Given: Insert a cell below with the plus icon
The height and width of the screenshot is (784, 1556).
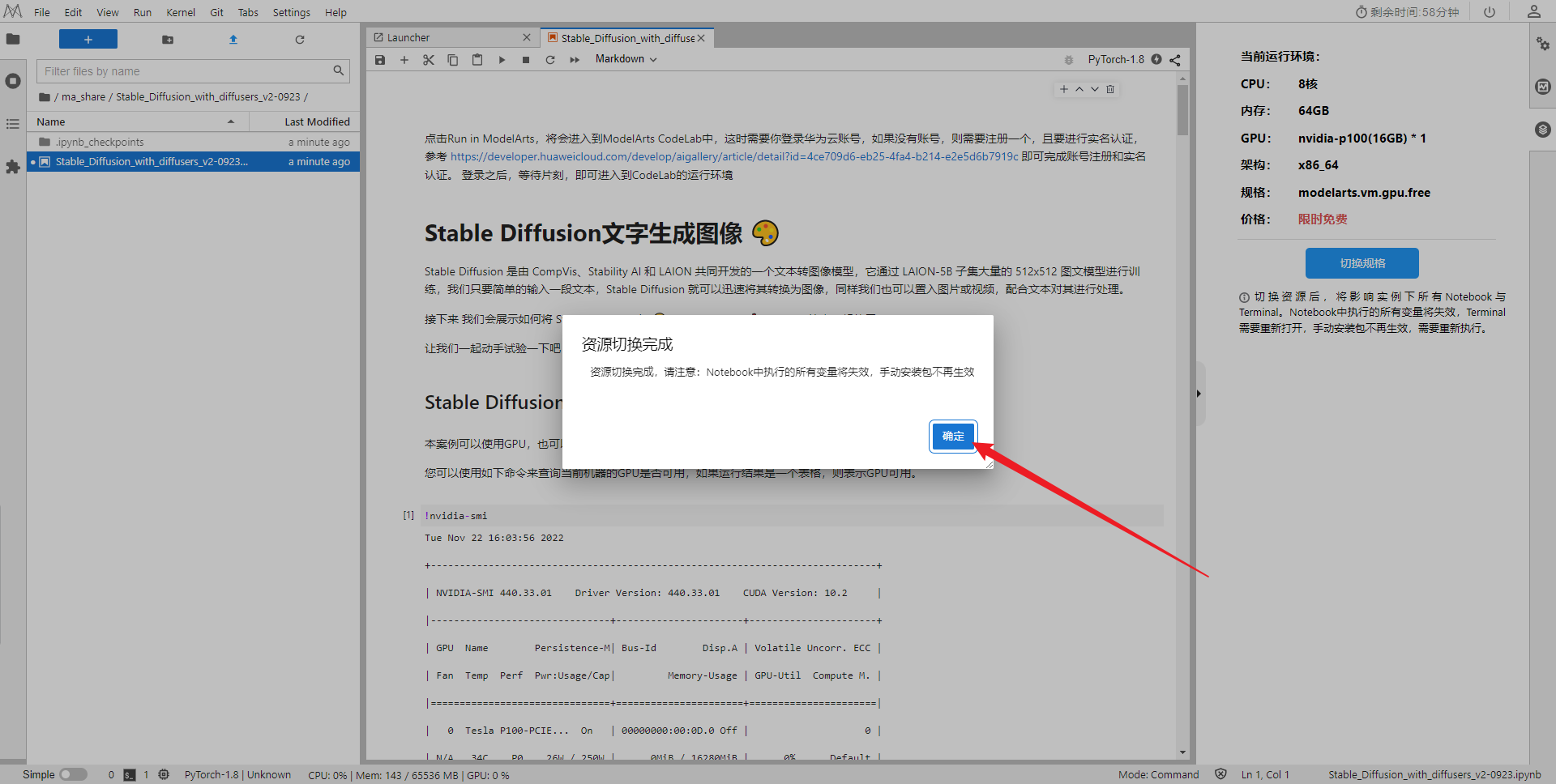Looking at the screenshot, I should tap(404, 60).
